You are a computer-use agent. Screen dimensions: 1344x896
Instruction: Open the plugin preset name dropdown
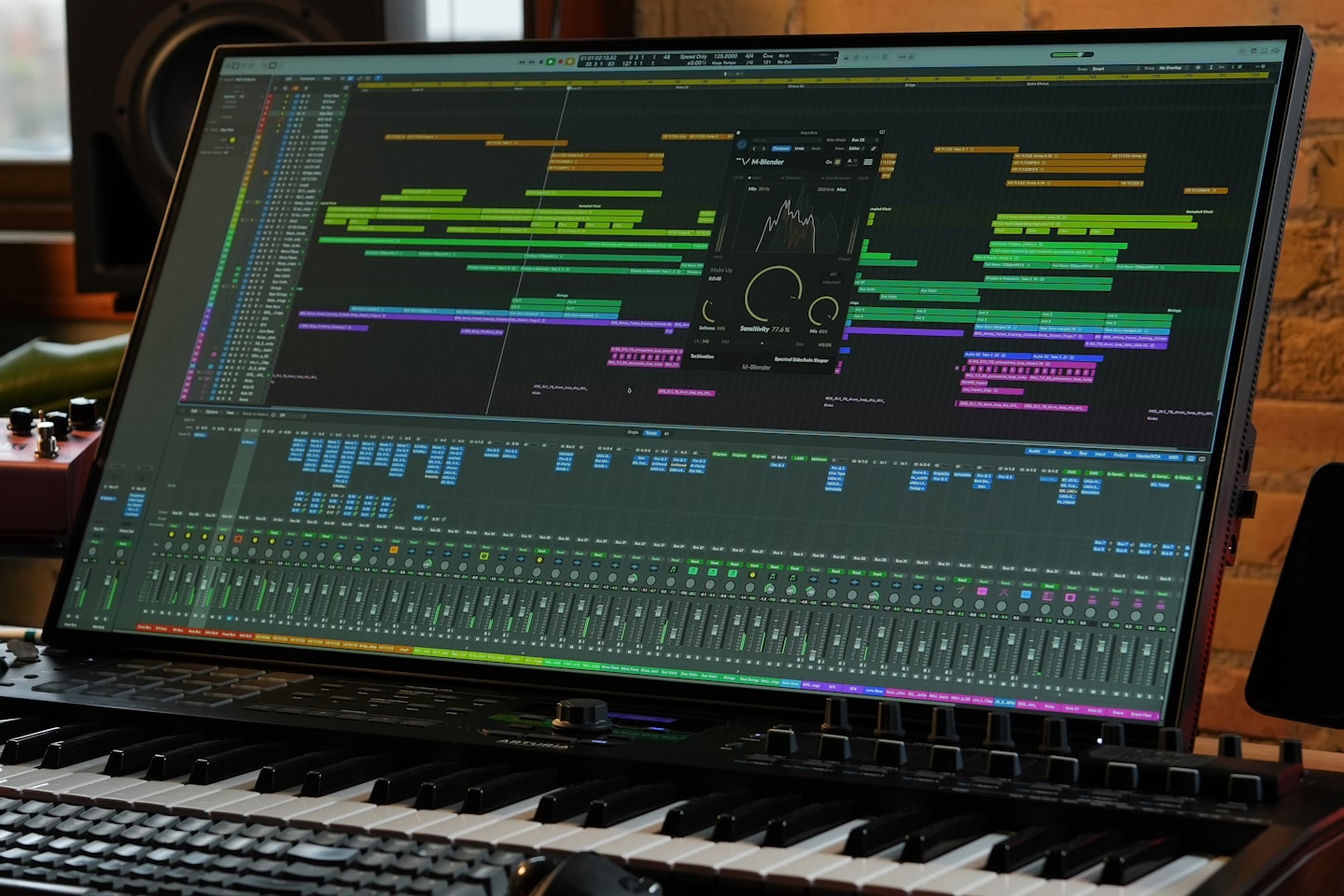tap(775, 140)
